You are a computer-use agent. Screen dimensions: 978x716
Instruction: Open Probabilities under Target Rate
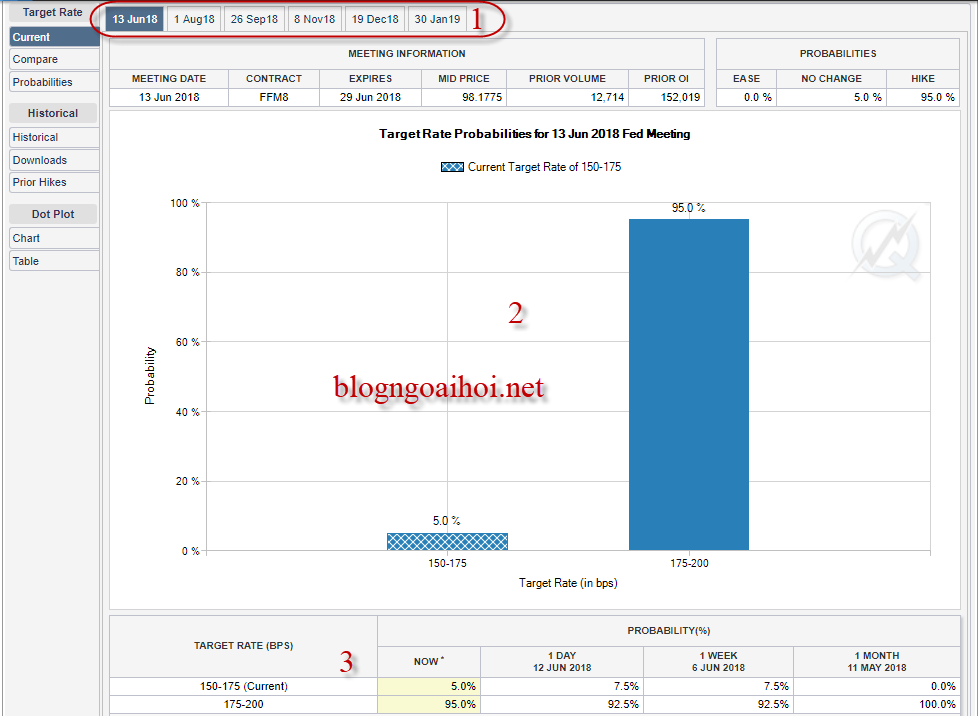point(54,82)
